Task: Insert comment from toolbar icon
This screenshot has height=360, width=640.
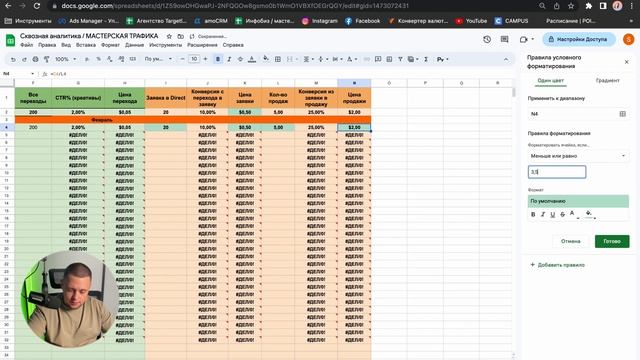Action: 378,59
